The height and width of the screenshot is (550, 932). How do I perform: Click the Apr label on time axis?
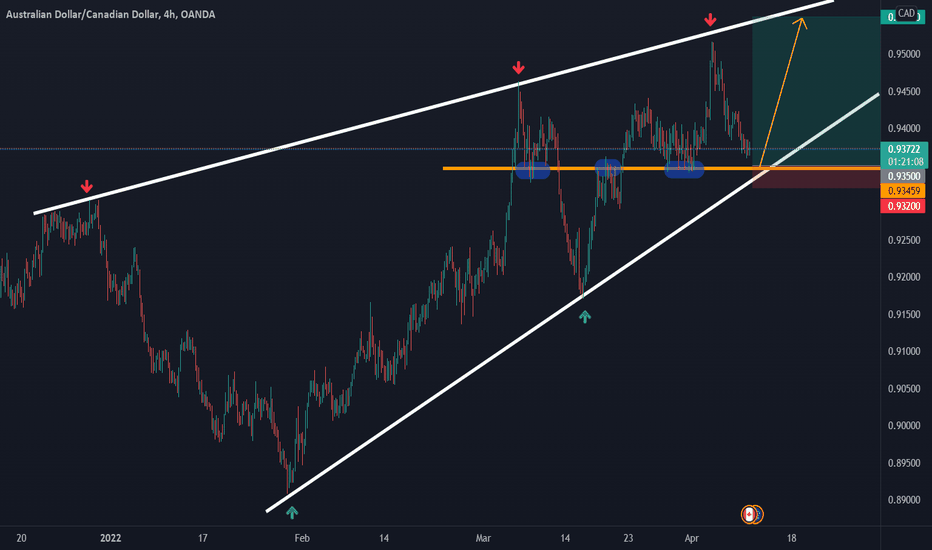pos(691,538)
